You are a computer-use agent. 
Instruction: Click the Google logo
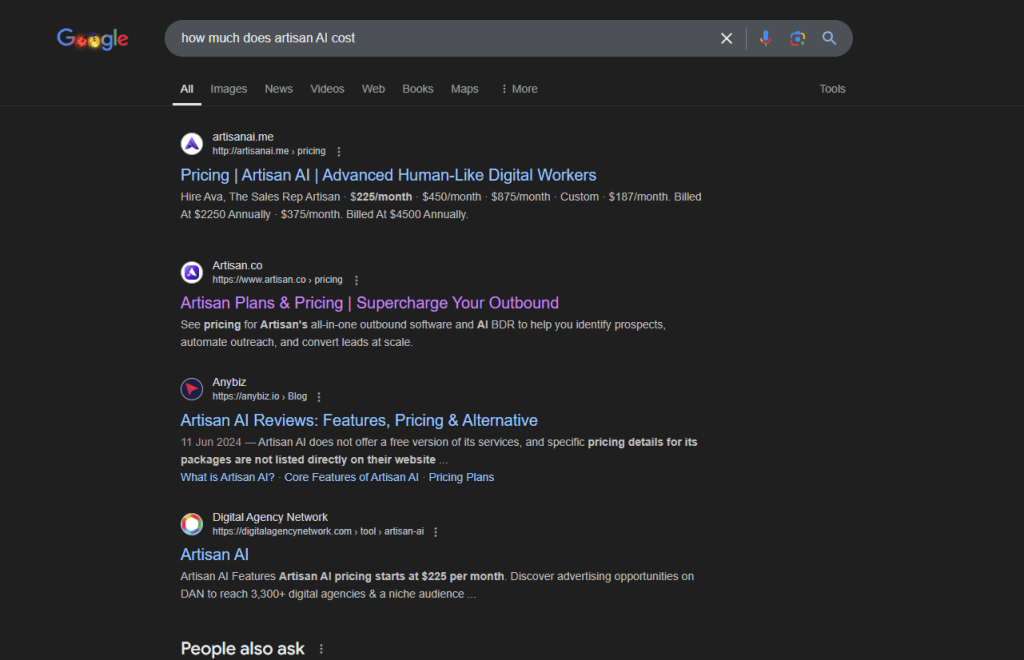pos(93,39)
